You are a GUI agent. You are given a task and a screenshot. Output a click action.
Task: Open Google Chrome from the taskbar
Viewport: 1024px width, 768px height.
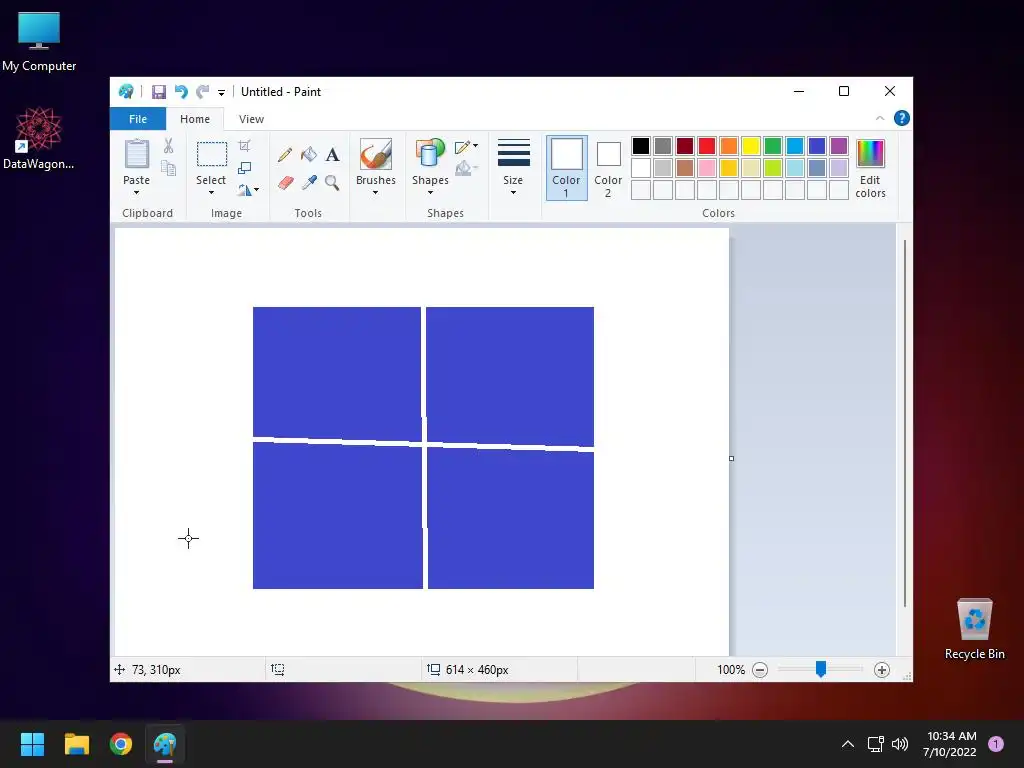click(121, 744)
